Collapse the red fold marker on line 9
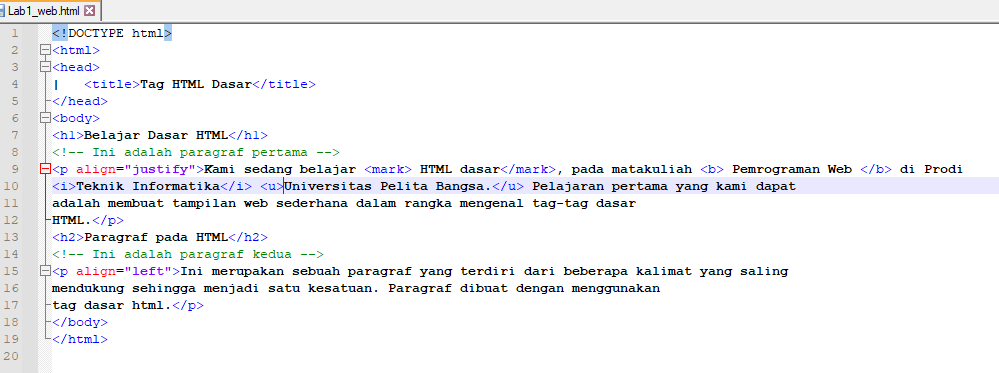The height and width of the screenshot is (373, 999). tap(45, 169)
